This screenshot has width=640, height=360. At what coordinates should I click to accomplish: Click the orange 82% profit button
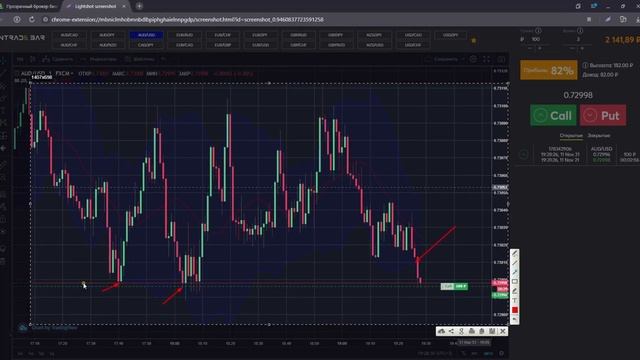pyautogui.click(x=549, y=70)
